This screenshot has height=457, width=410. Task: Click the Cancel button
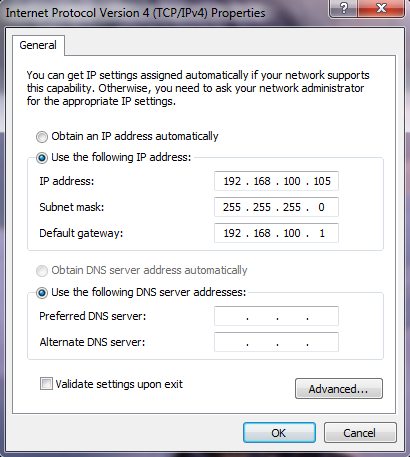360,433
